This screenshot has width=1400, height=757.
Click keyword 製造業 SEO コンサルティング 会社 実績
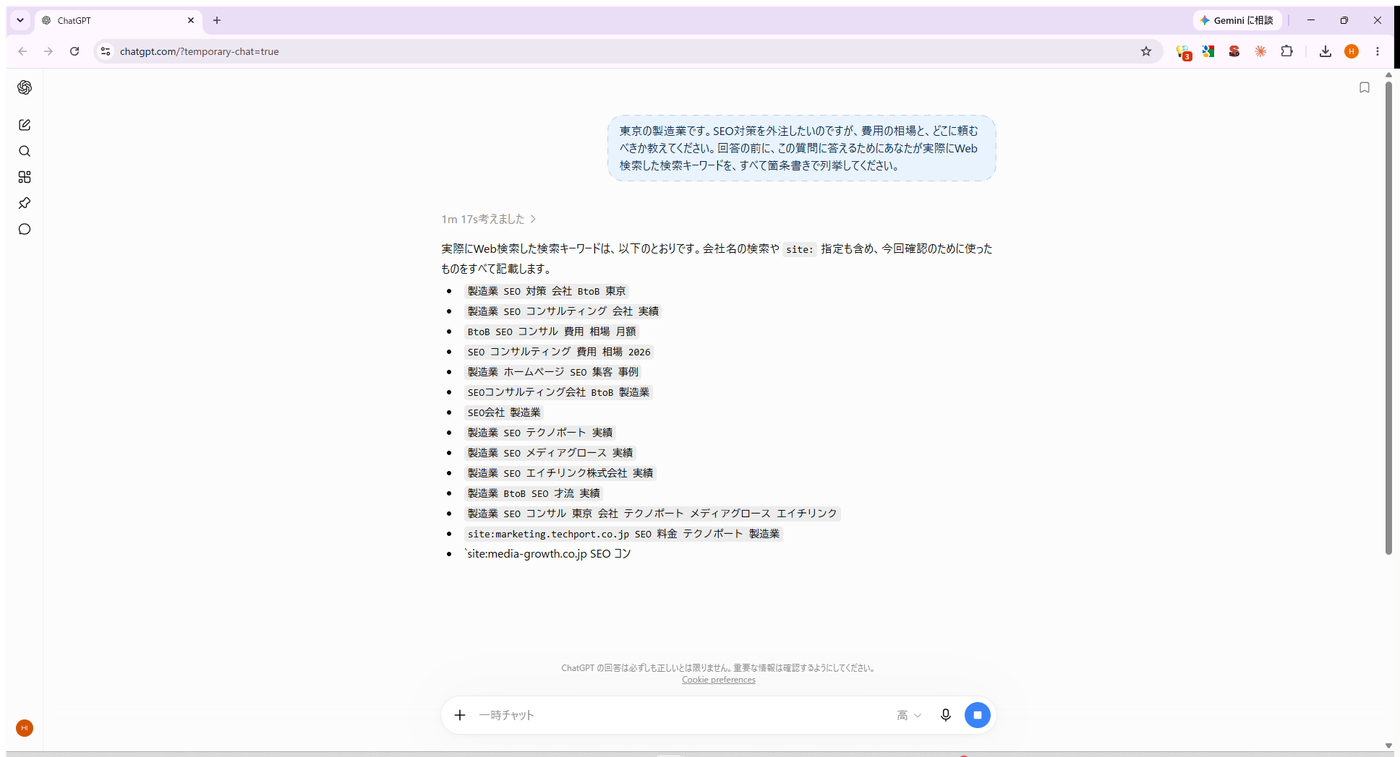[563, 311]
